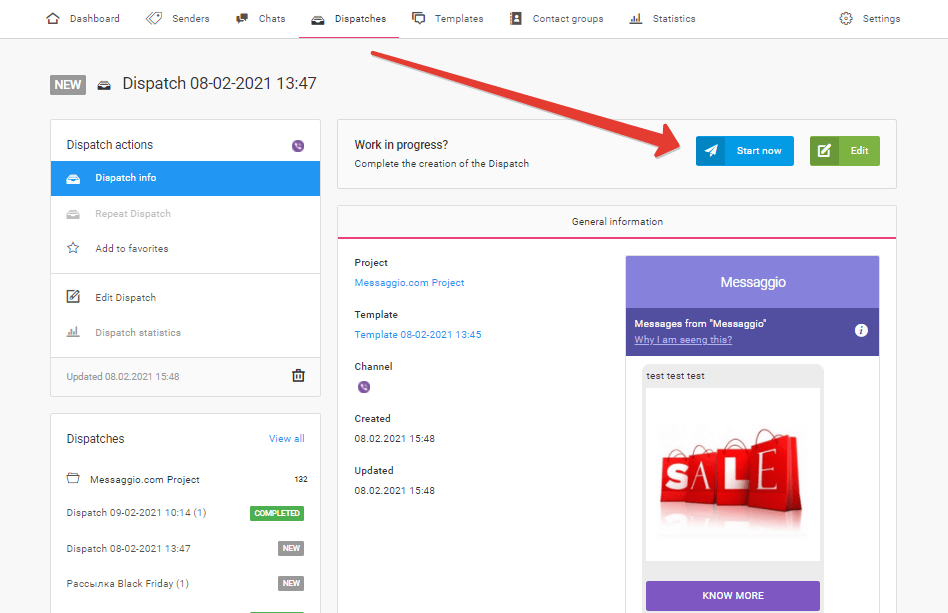The height and width of the screenshot is (613, 948).
Task: Click the blue Start now button
Action: 744,151
